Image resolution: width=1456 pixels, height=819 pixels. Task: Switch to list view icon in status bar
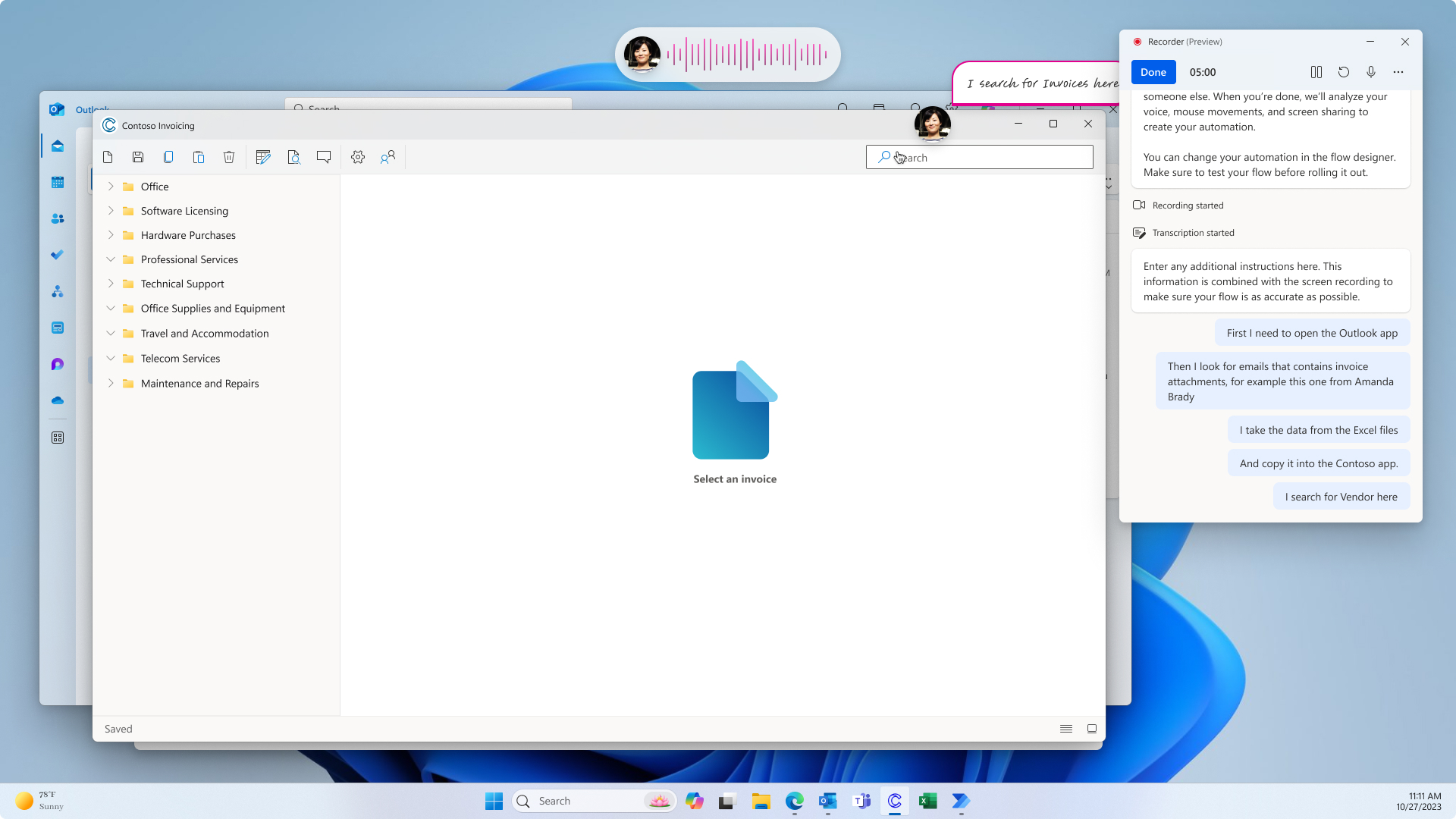pyautogui.click(x=1066, y=729)
